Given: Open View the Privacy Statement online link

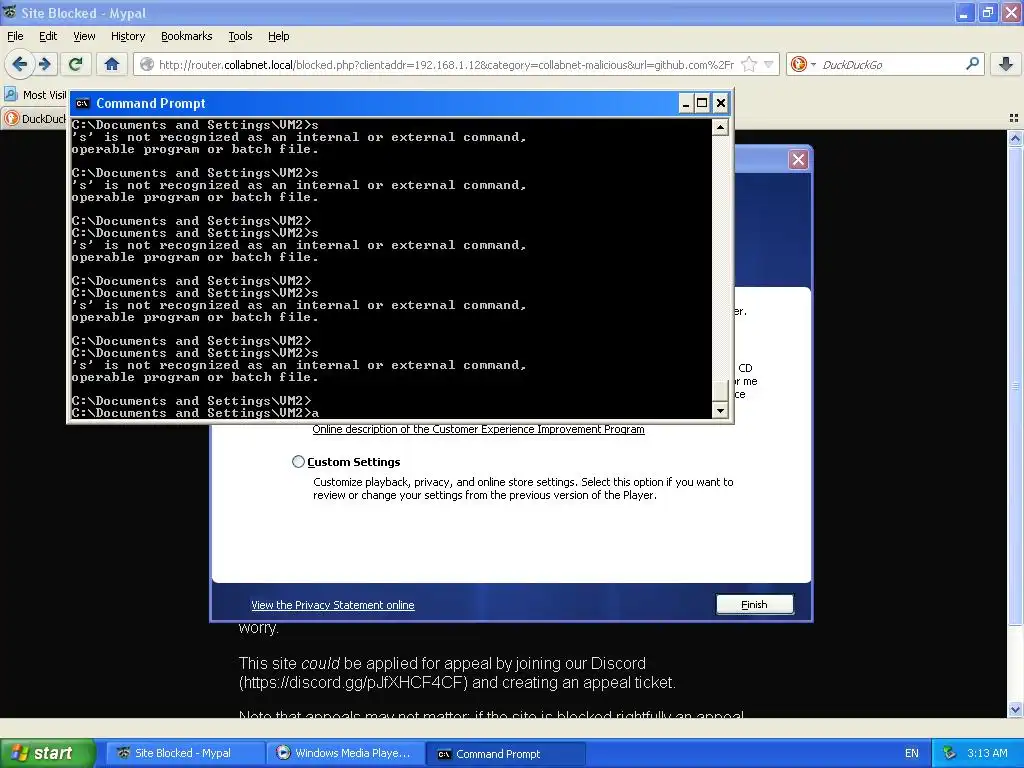Looking at the screenshot, I should coord(332,605).
